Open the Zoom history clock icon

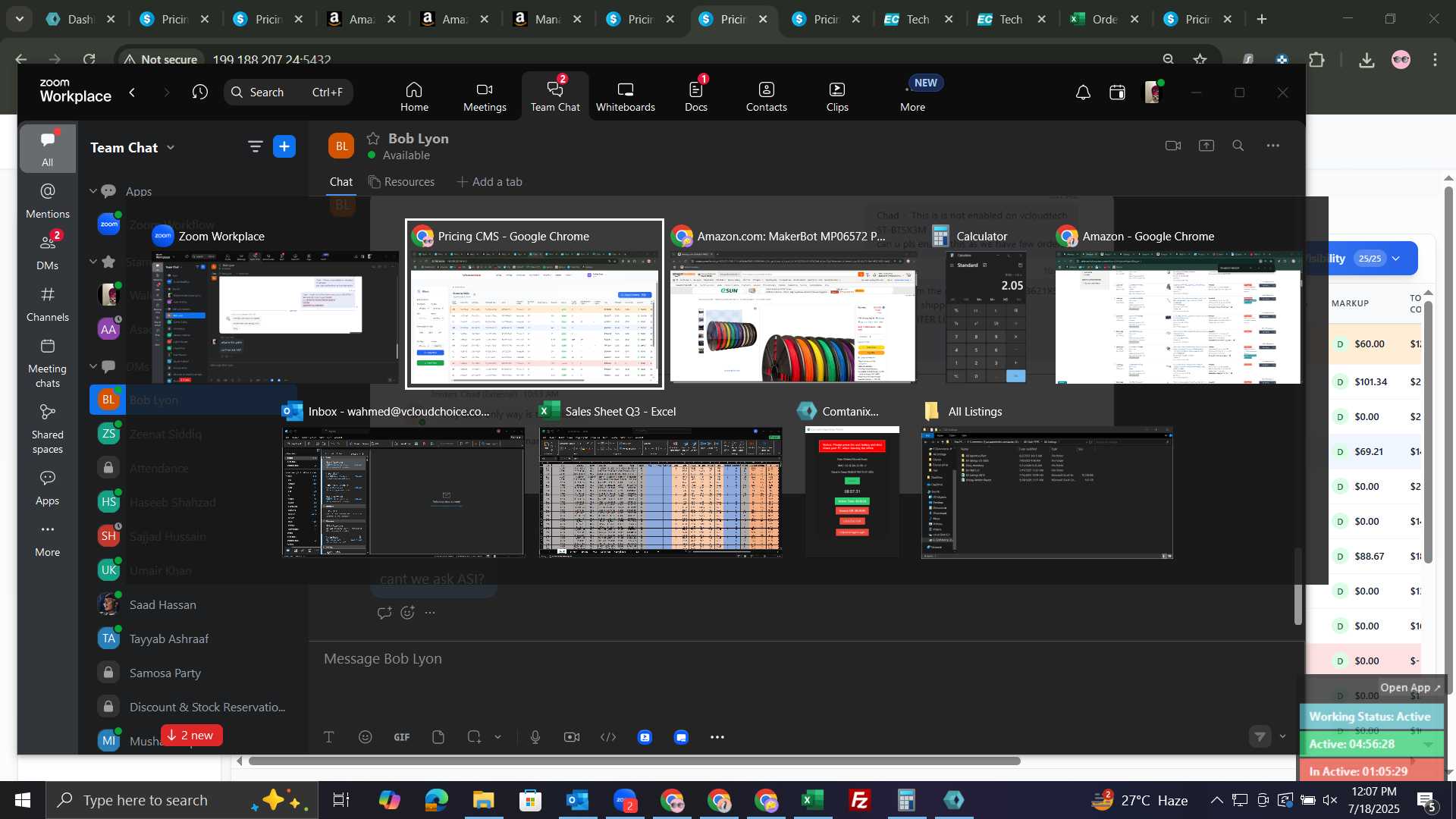pyautogui.click(x=200, y=93)
